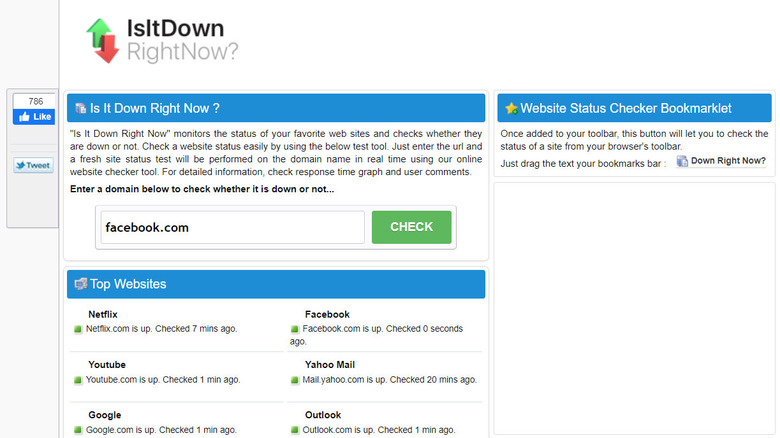Image resolution: width=780 pixels, height=438 pixels.
Task: Click 'Facebook.com is up. Checked 0 seconds ago.' text
Action: tap(377, 335)
